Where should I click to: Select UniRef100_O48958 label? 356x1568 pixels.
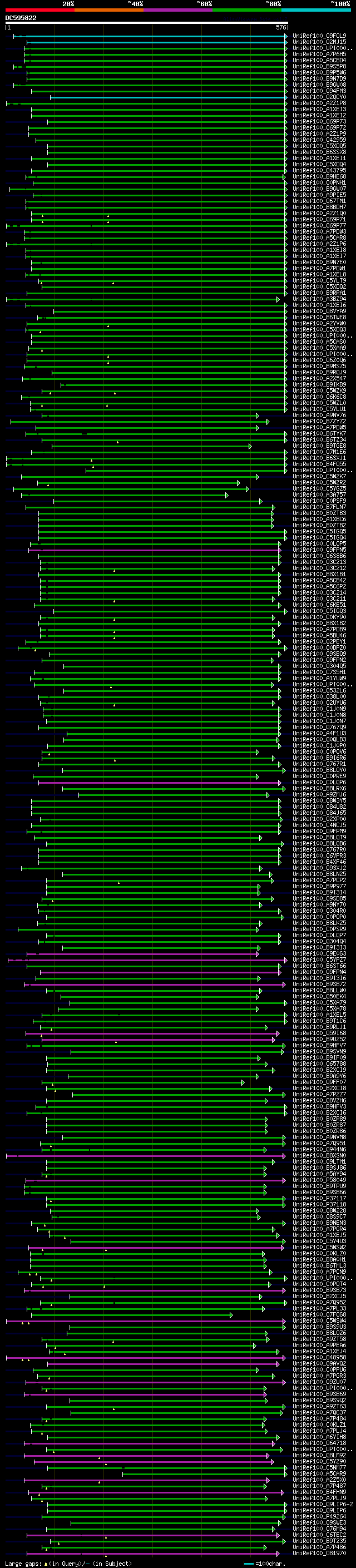tap(319, 1357)
